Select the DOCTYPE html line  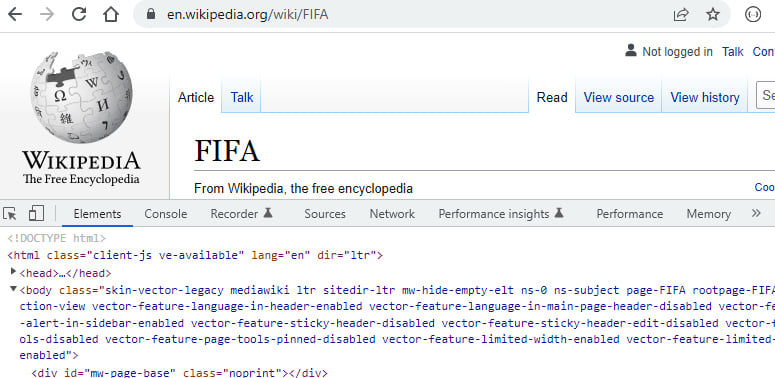point(56,238)
